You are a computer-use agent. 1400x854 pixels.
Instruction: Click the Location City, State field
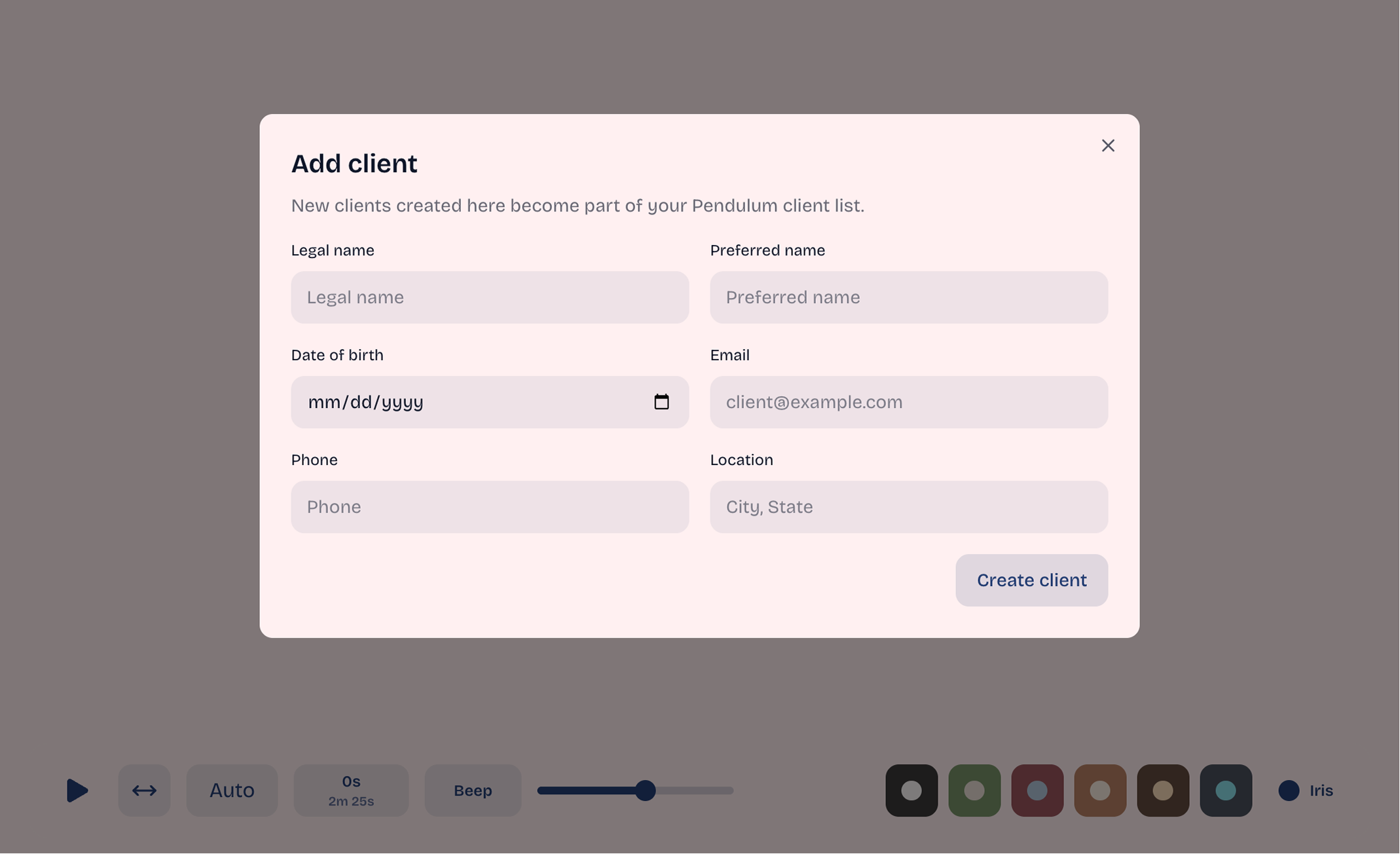909,507
